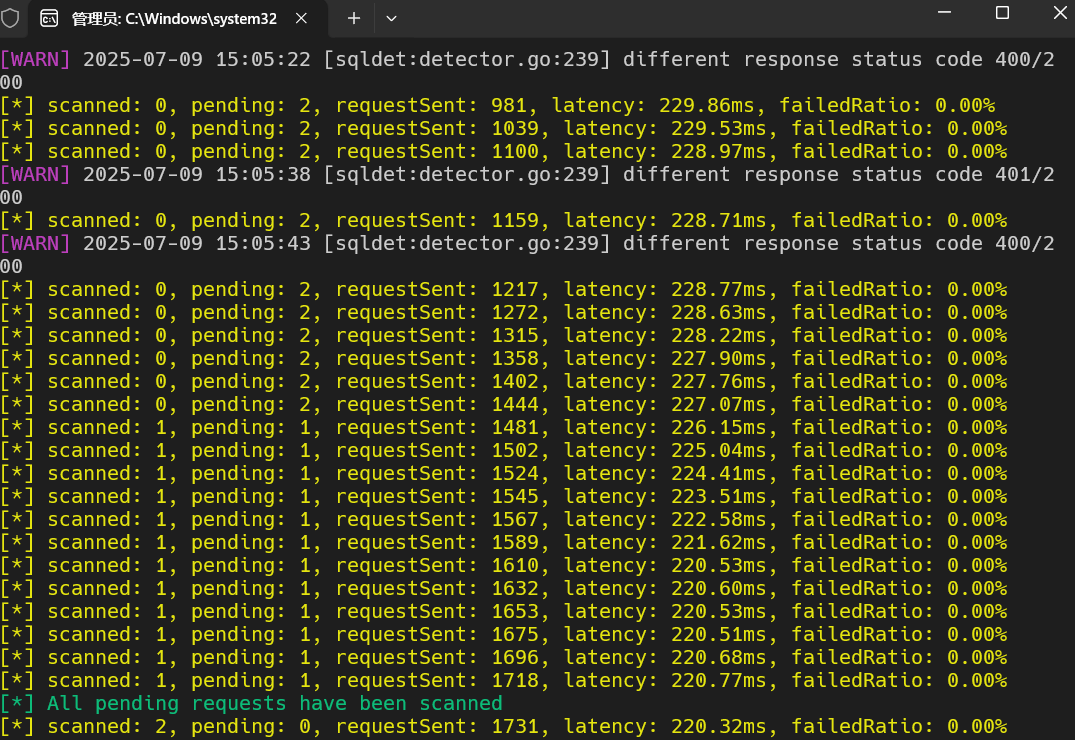The height and width of the screenshot is (740, 1075).
Task: Click the line with requestSent: 1217
Action: [504, 289]
